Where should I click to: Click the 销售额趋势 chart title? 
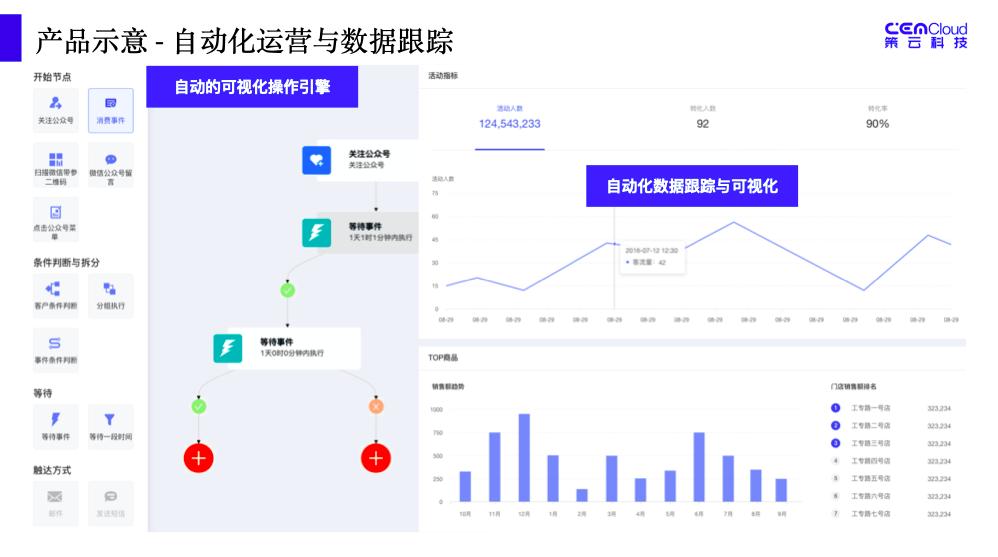pos(449,387)
